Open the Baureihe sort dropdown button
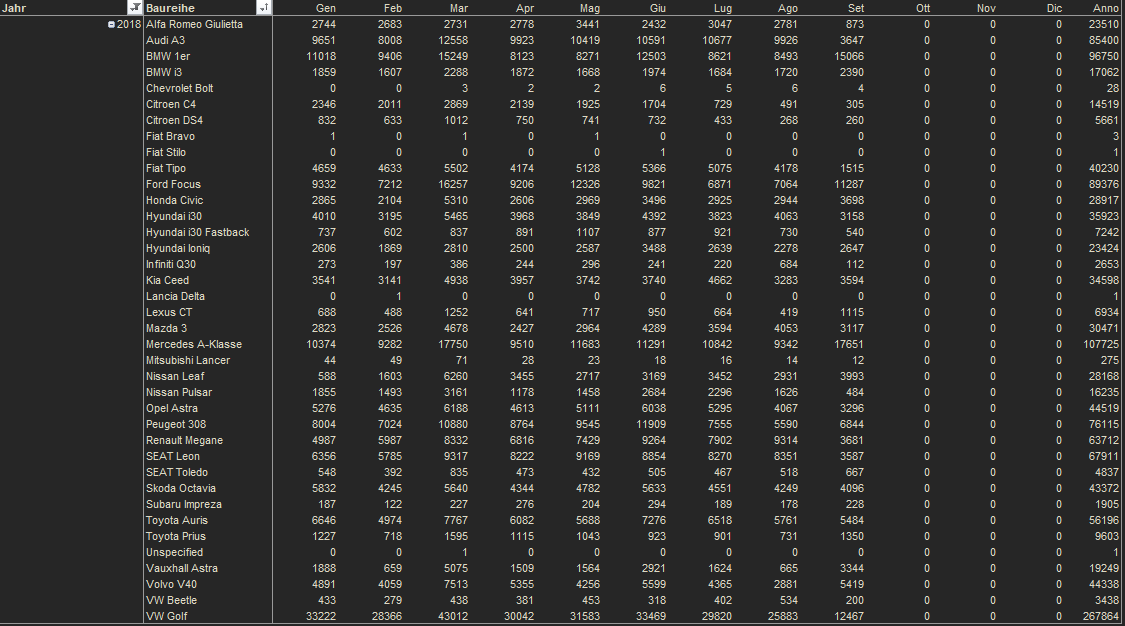Image resolution: width=1125 pixels, height=626 pixels. pos(263,8)
